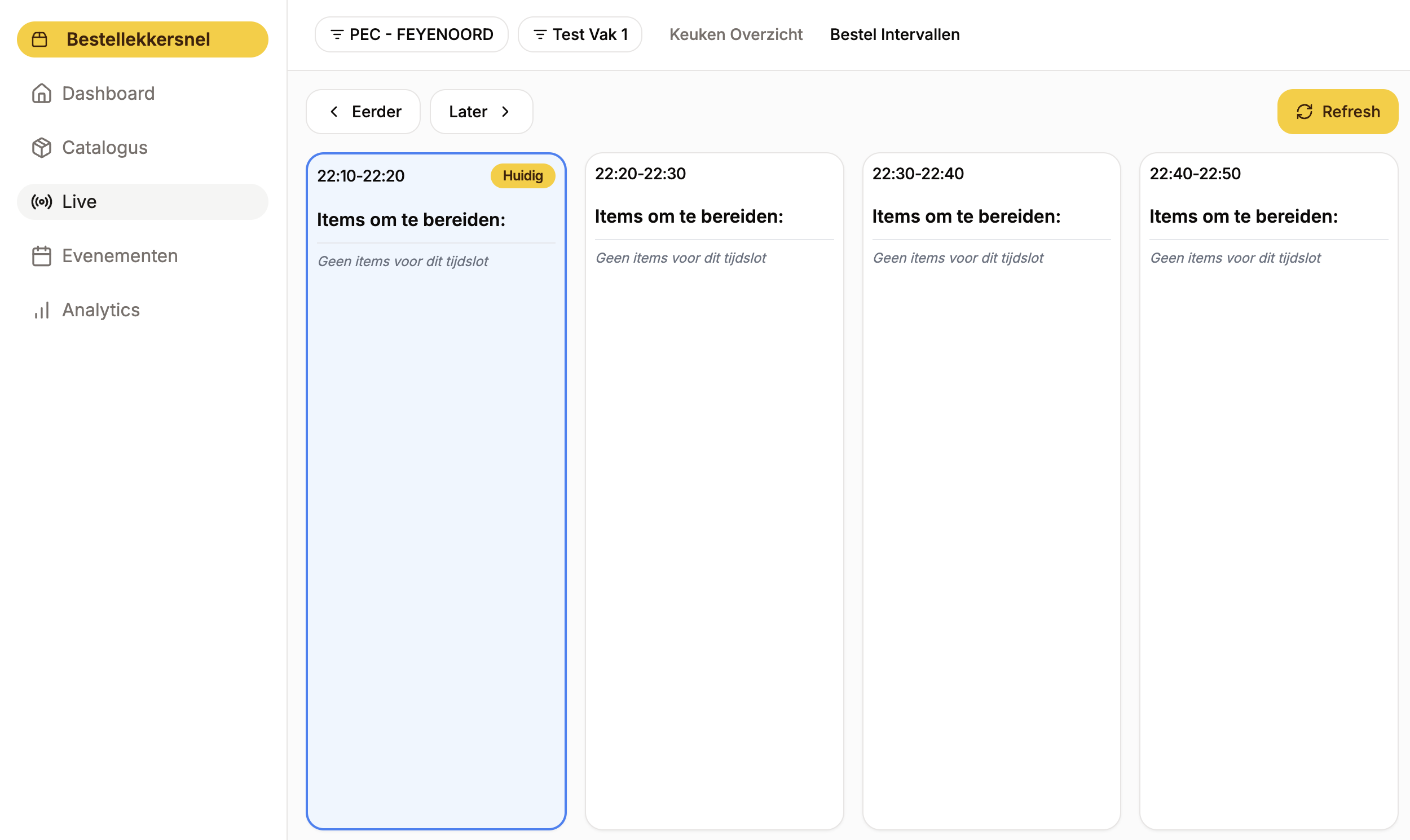Image resolution: width=1410 pixels, height=840 pixels.
Task: Click the filter icon in the Test Vak 1 chip
Action: [540, 34]
